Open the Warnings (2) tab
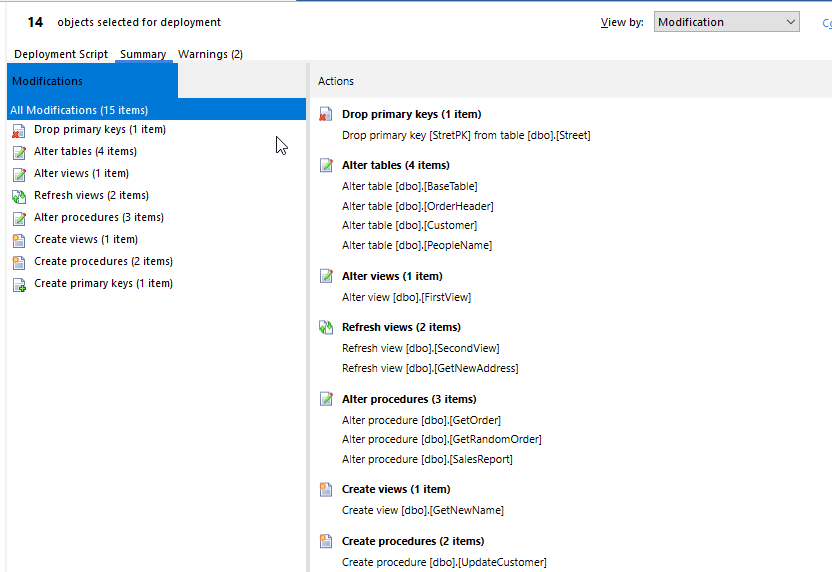 pos(210,54)
